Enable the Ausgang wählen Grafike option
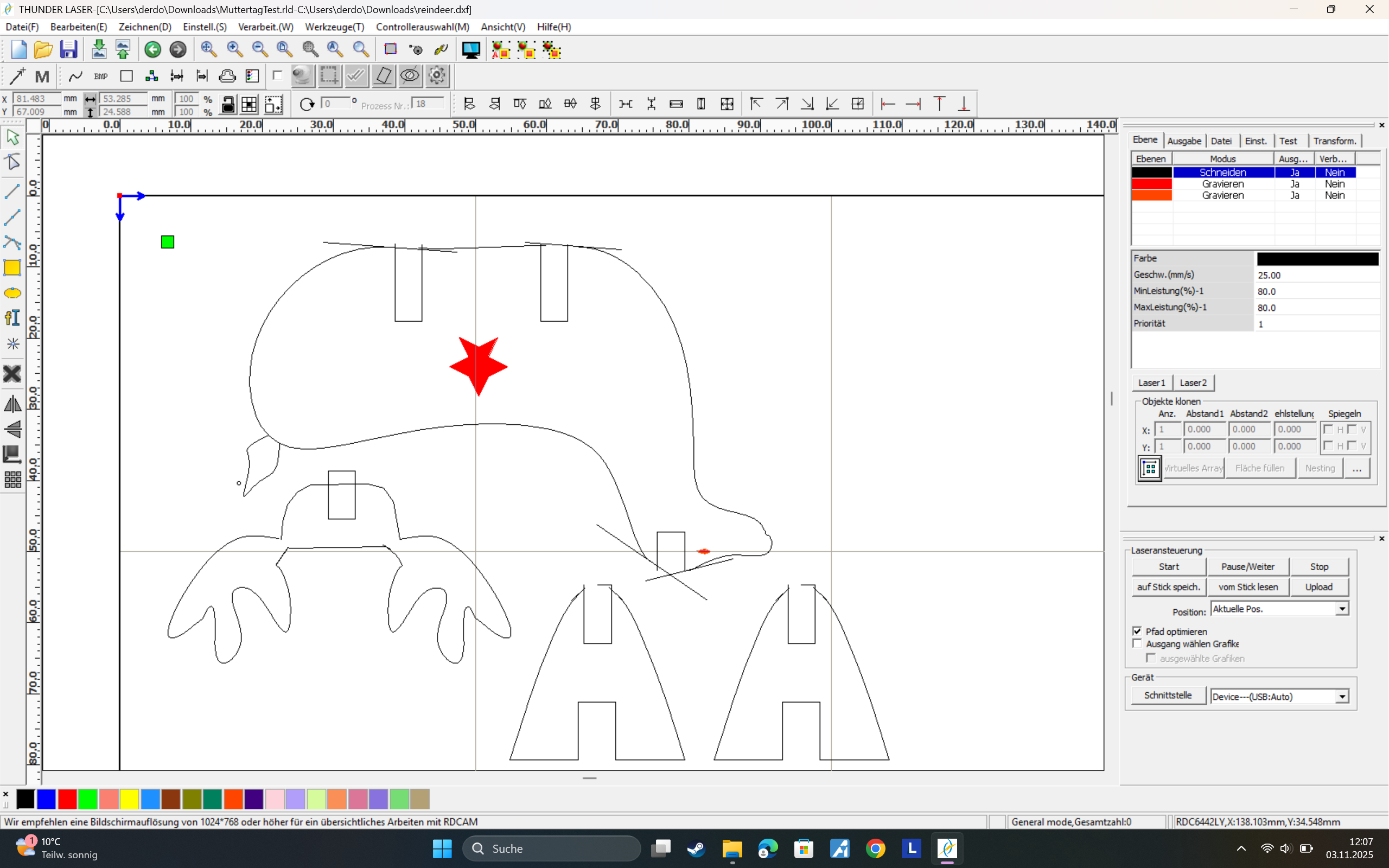Screen dimensions: 1389x868 pyautogui.click(x=1138, y=643)
